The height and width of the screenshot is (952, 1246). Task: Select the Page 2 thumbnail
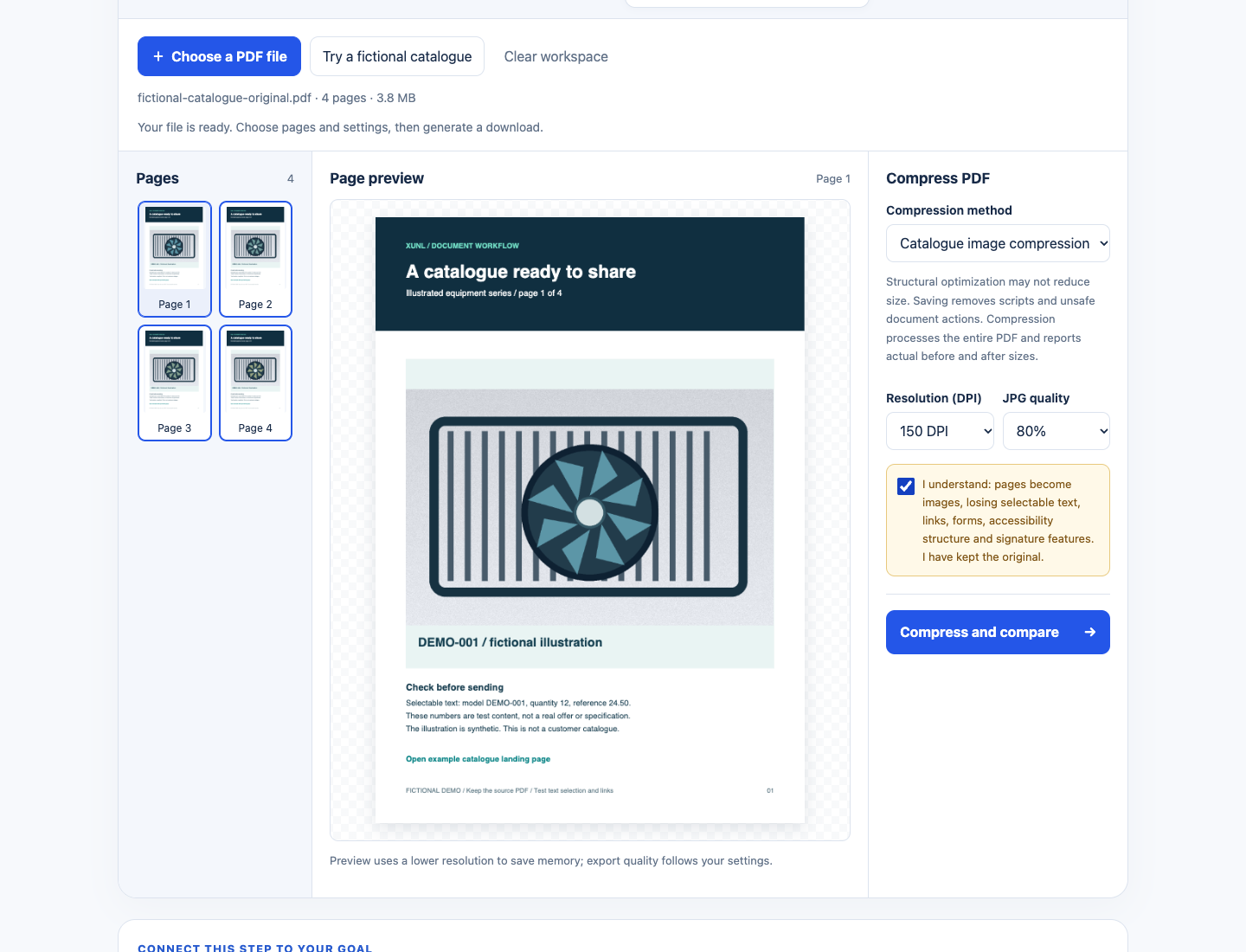click(255, 259)
